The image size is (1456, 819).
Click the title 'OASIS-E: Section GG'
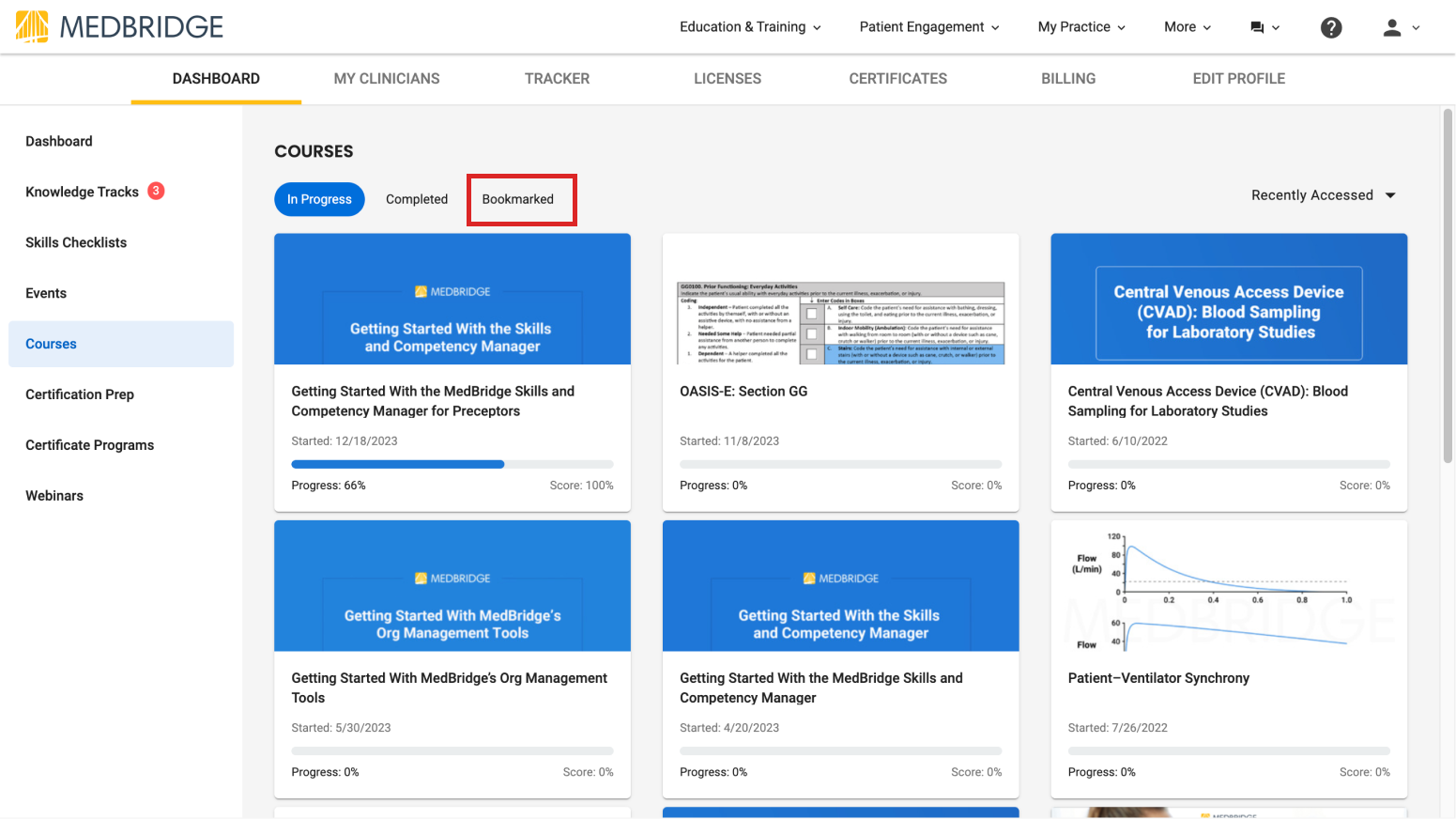(743, 392)
